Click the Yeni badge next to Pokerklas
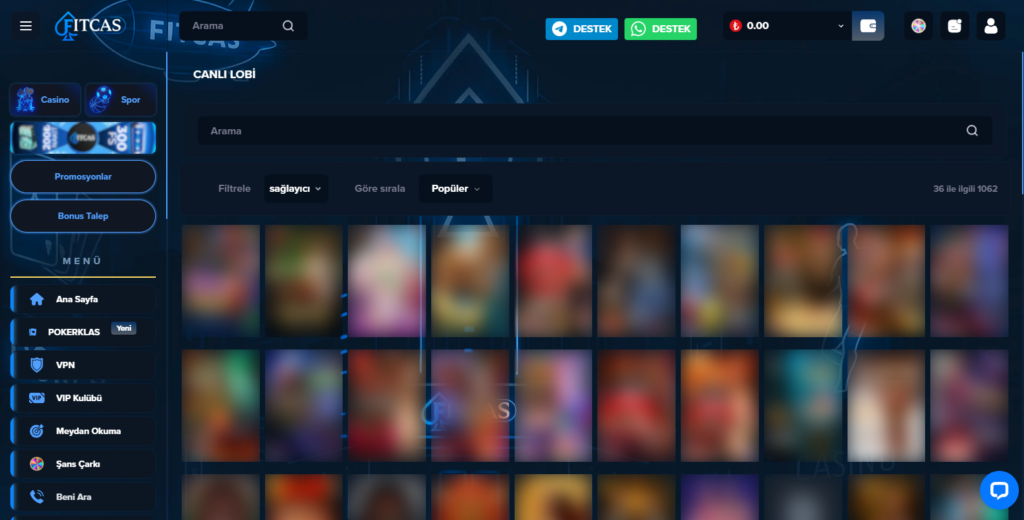This screenshot has height=520, width=1024. (123, 329)
